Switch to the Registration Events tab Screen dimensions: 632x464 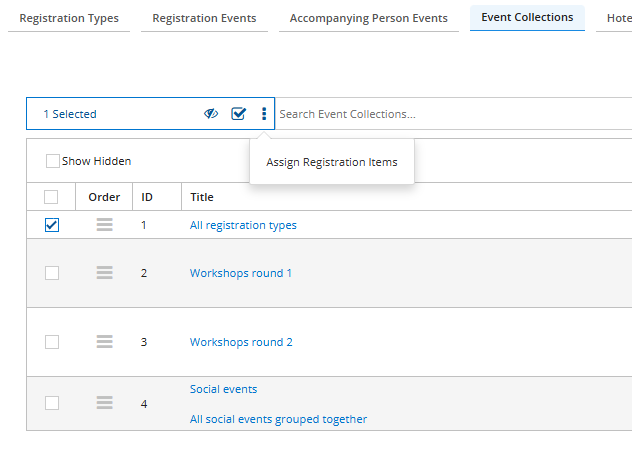[204, 19]
